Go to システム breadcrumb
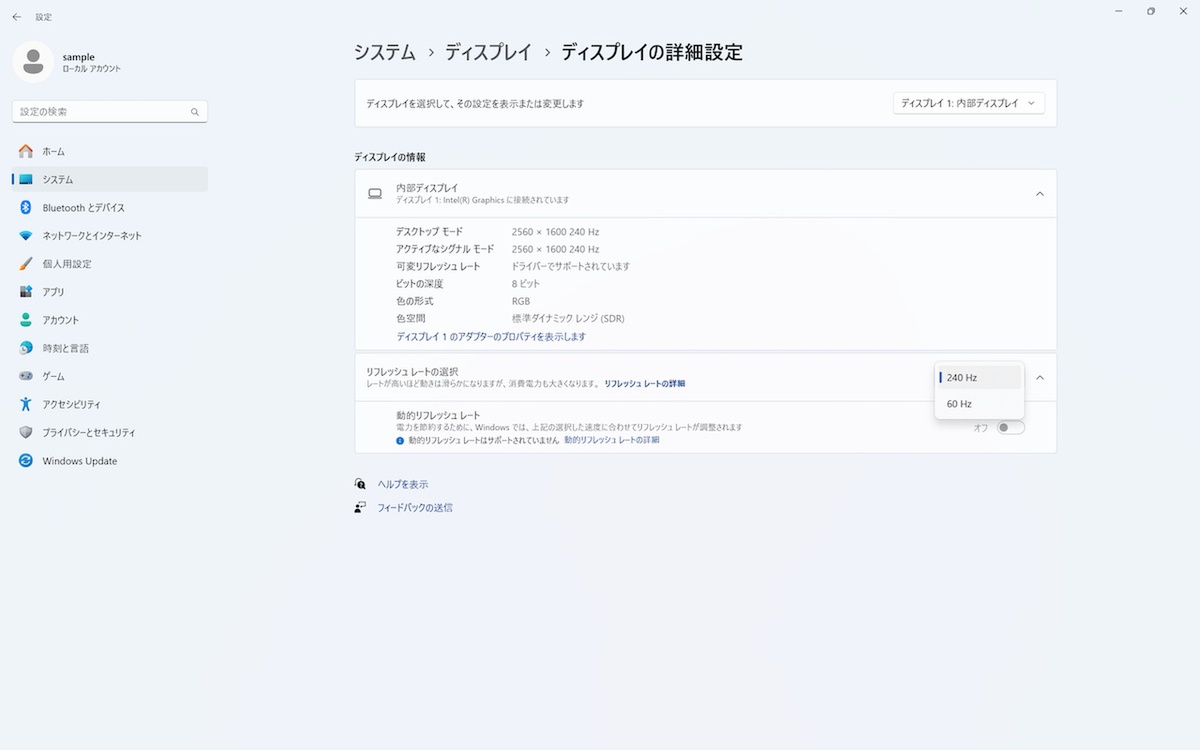The image size is (1200, 750). click(385, 53)
